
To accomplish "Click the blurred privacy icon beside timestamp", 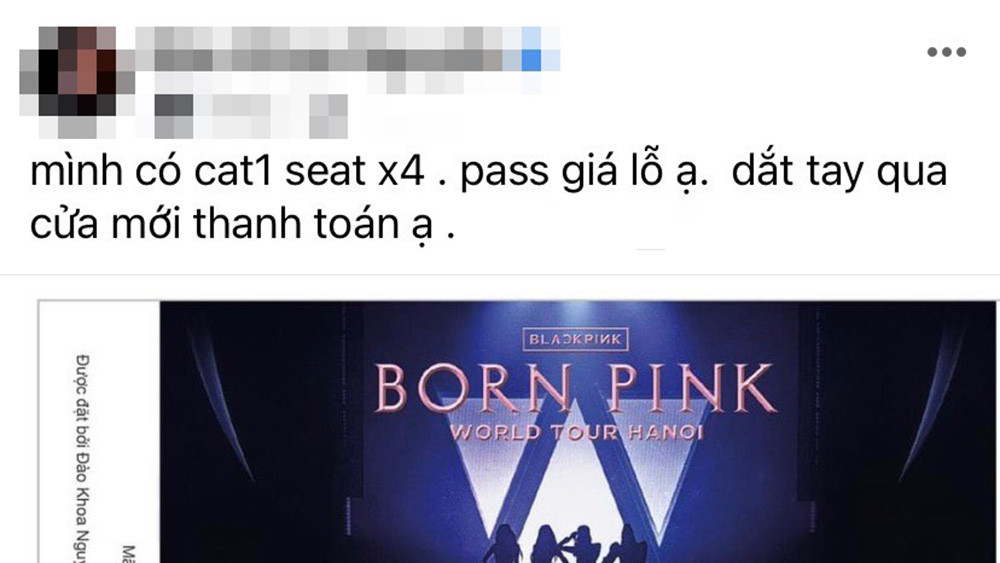I will 328,115.
